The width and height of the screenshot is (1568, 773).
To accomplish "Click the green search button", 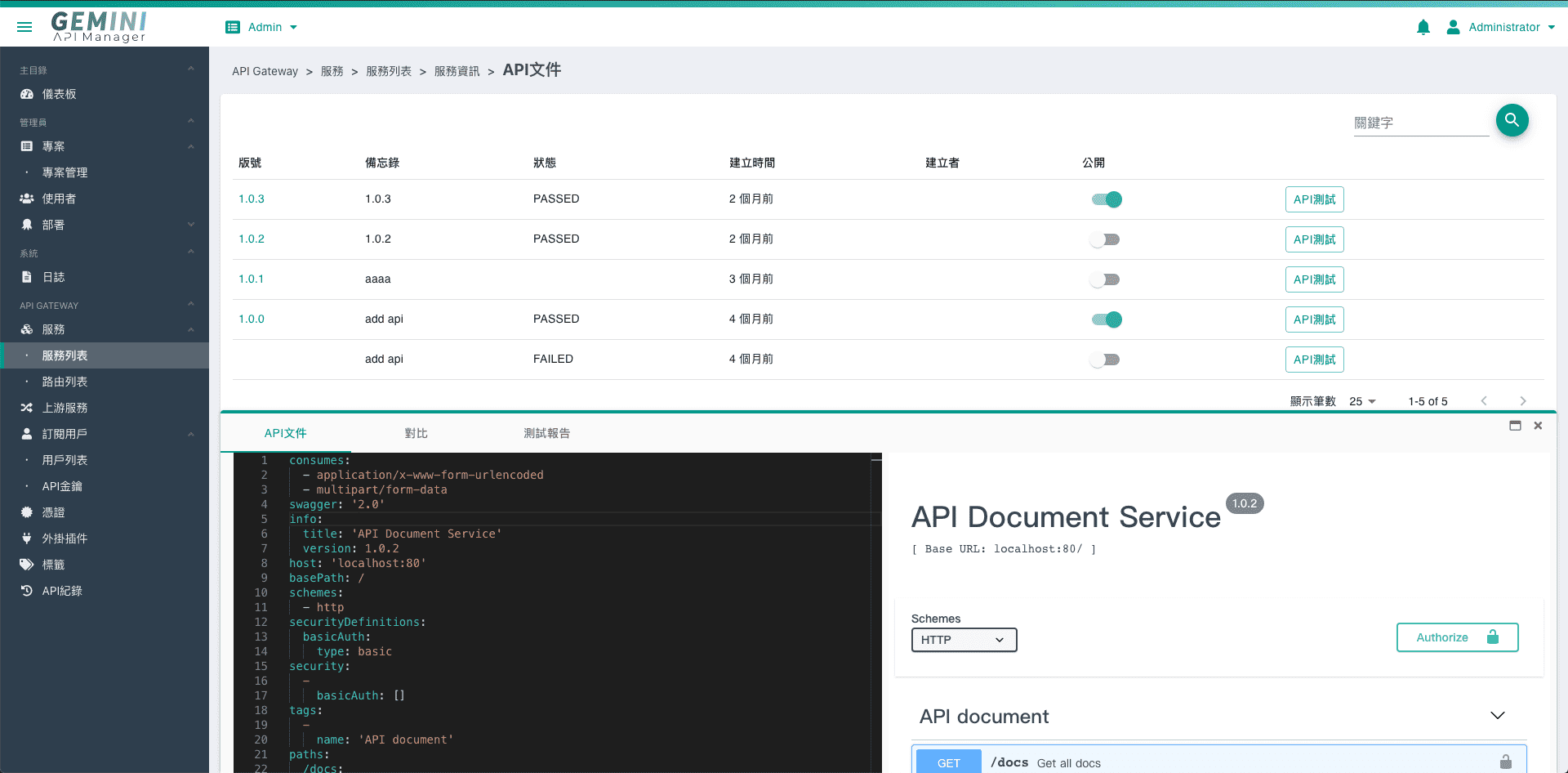I will (x=1512, y=120).
